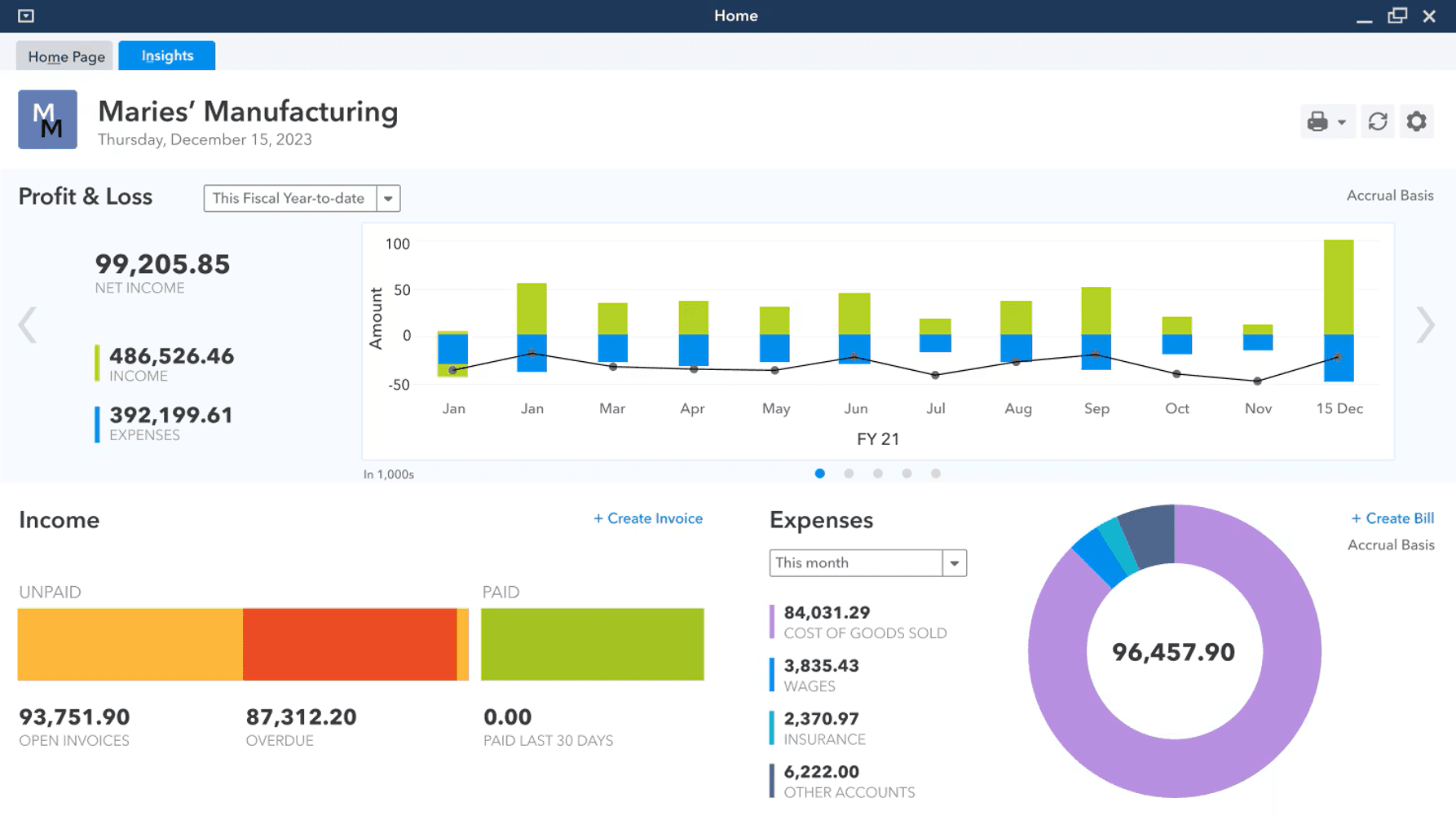Select the third carousel page dot
Screen dimensions: 1456x820
point(878,474)
